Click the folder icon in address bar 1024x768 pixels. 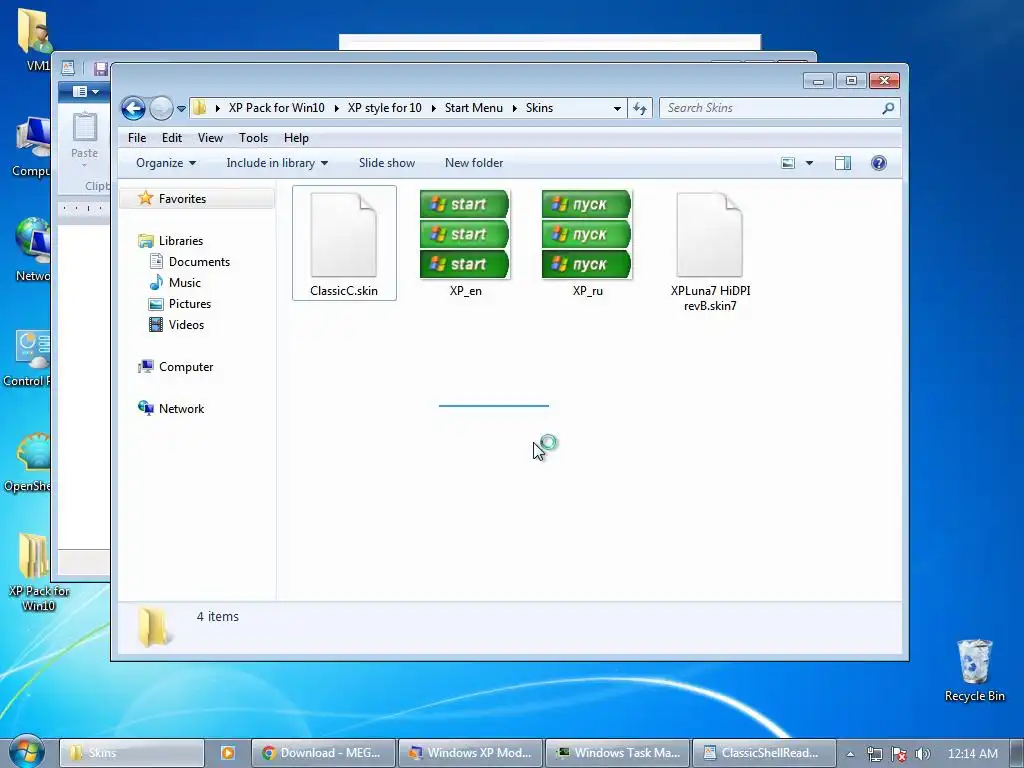[200, 108]
